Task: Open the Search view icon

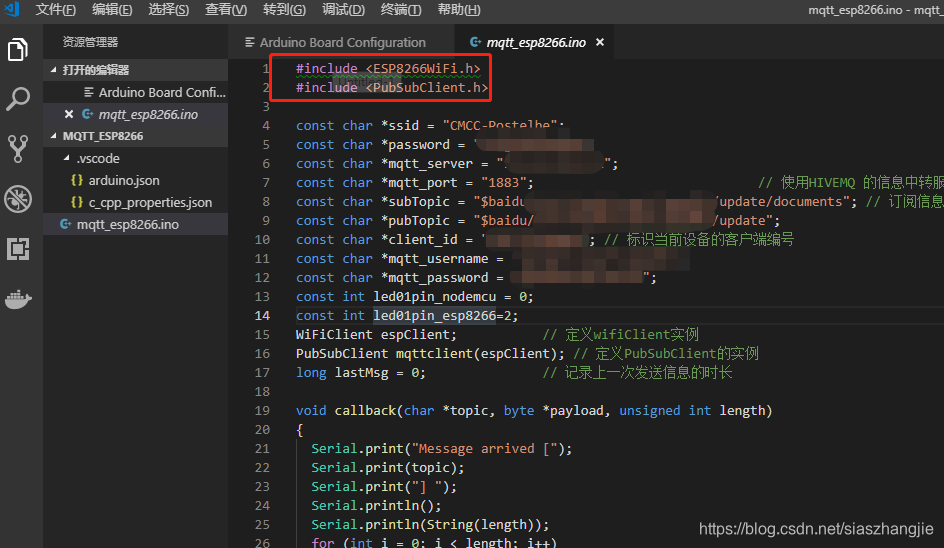Action: pyautogui.click(x=18, y=99)
